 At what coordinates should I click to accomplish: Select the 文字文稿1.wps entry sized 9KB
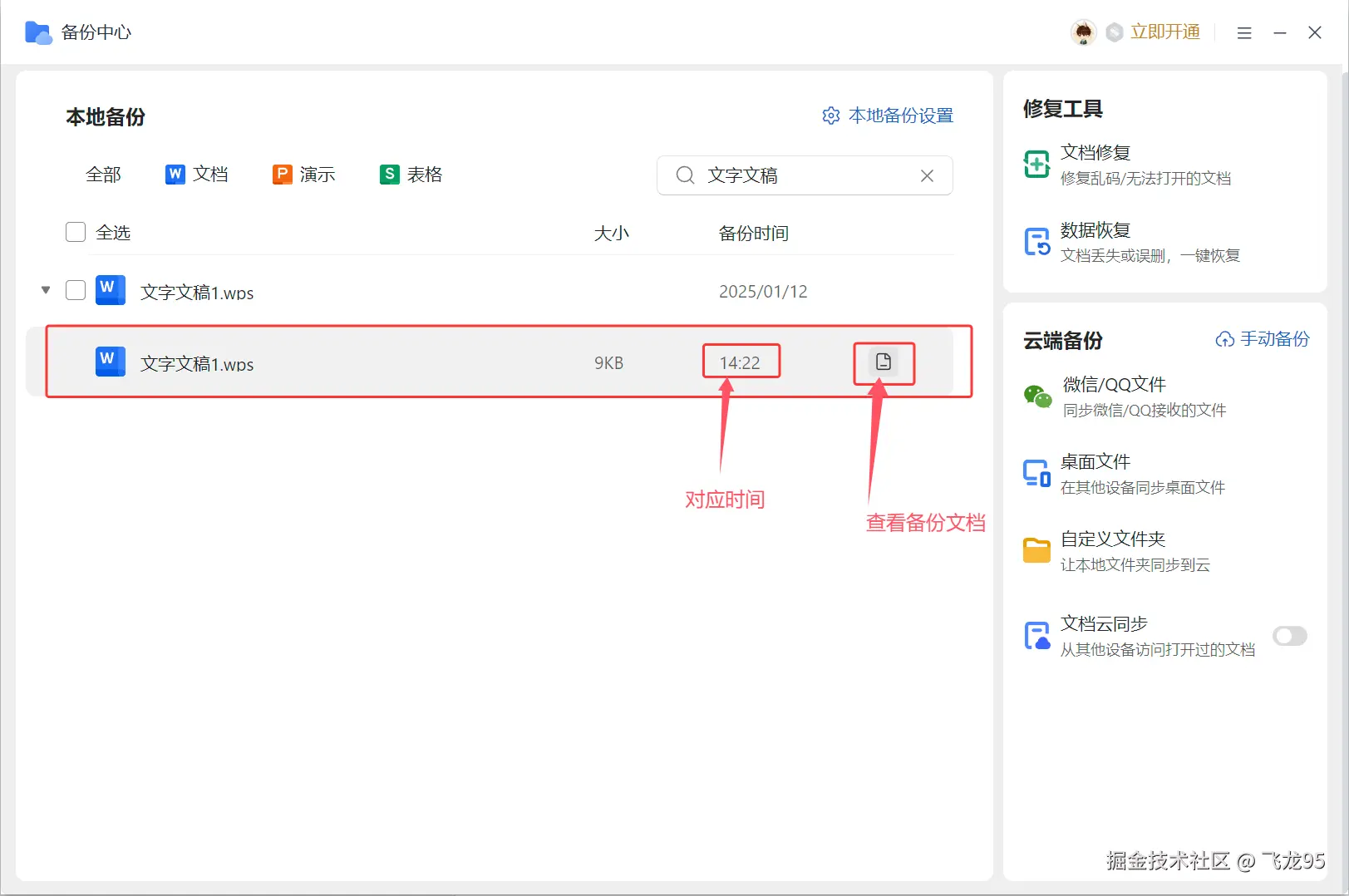(x=197, y=363)
